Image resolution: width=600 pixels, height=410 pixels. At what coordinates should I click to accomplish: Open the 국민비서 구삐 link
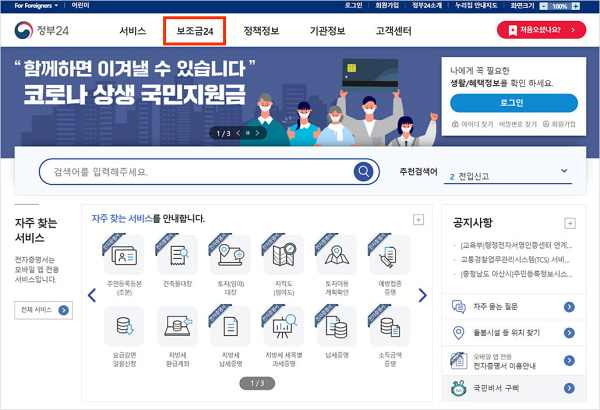[496, 388]
